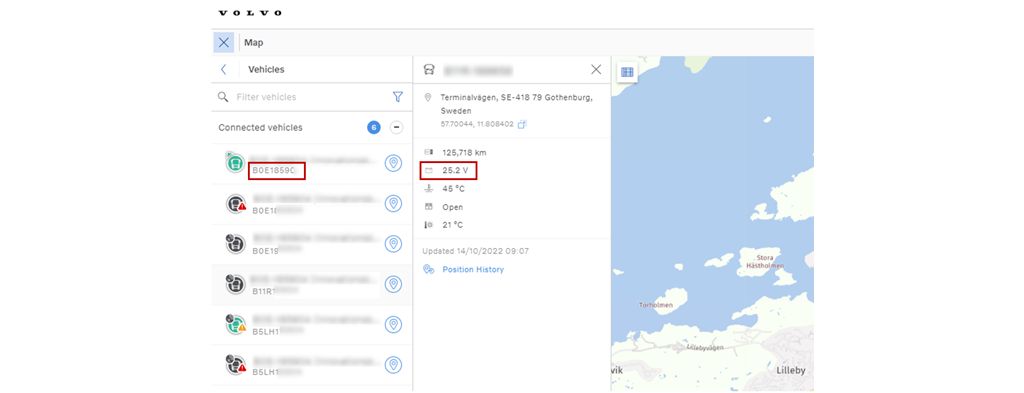1024x393 pixels.
Task: Click the Map title in the top bar
Action: coord(254,42)
